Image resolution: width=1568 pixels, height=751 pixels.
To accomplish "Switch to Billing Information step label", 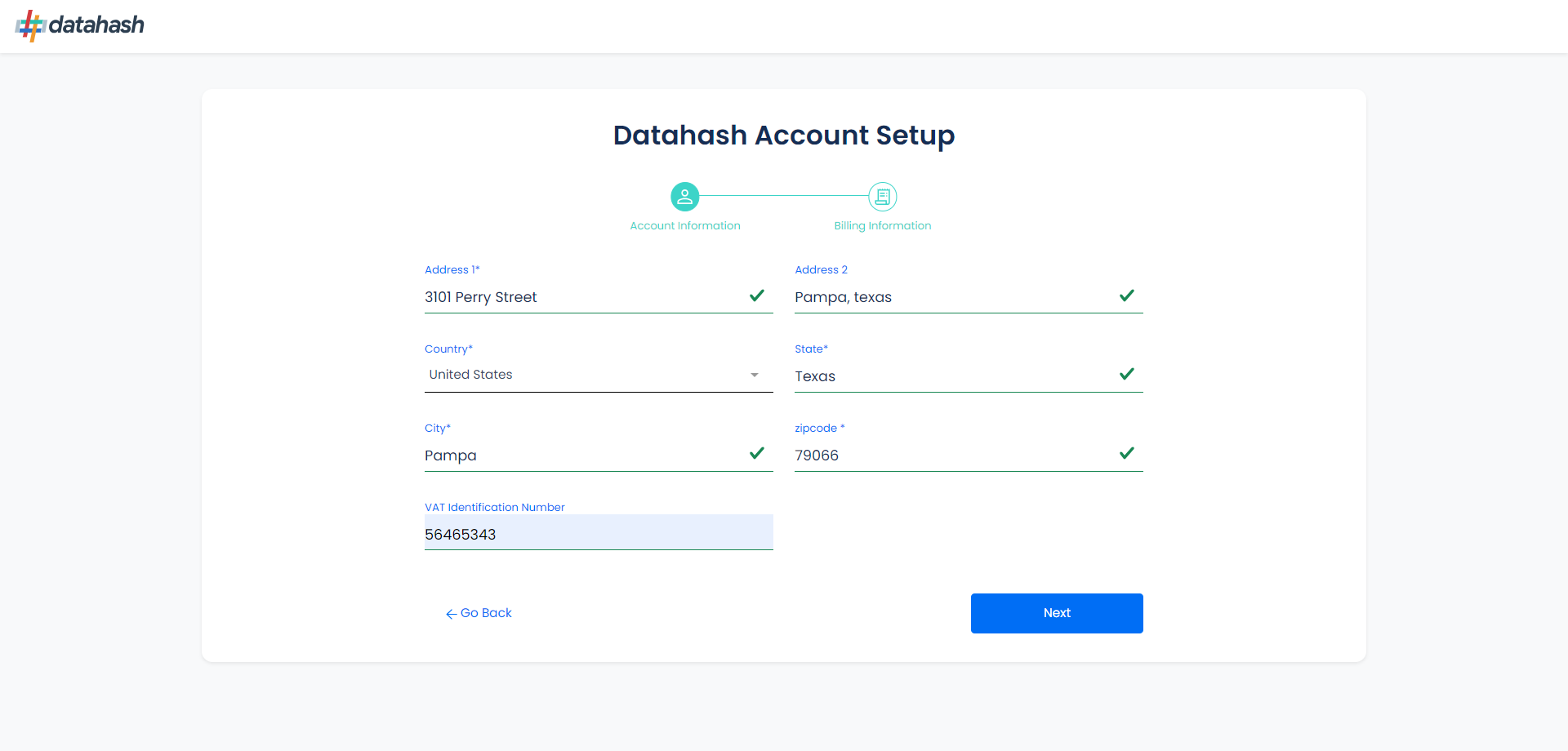I will (883, 226).
